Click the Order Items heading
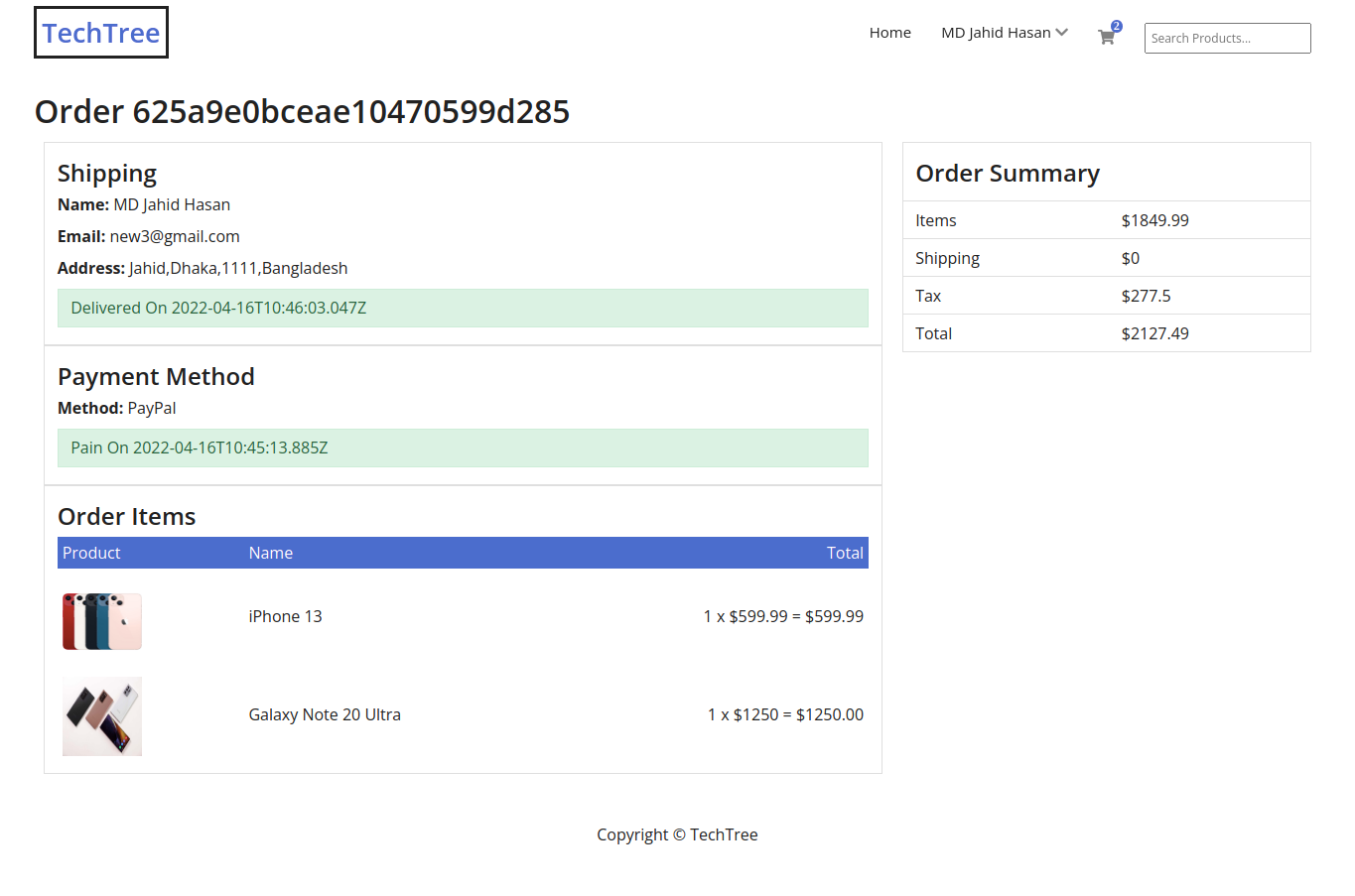Image resolution: width=1355 pixels, height=896 pixels. click(x=126, y=516)
